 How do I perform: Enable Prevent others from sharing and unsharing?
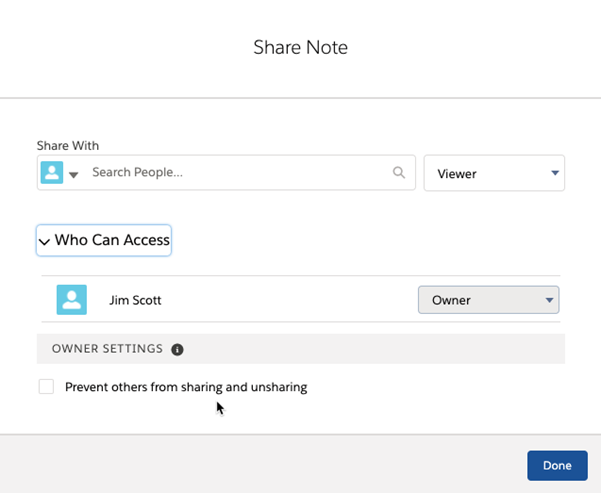(46, 387)
